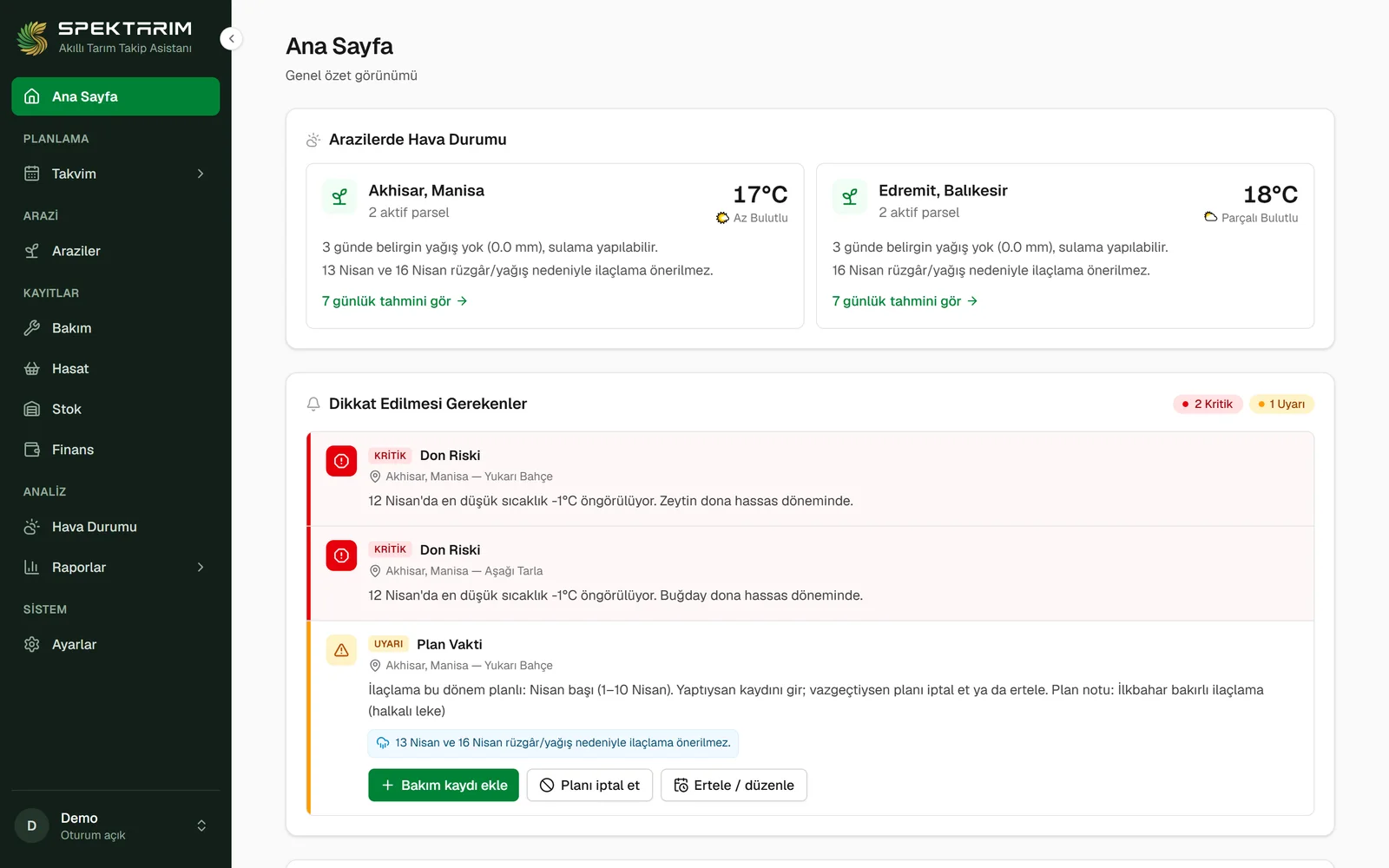This screenshot has height=868, width=1389.
Task: Open Hava Durumu analysis page
Action: tap(115, 527)
